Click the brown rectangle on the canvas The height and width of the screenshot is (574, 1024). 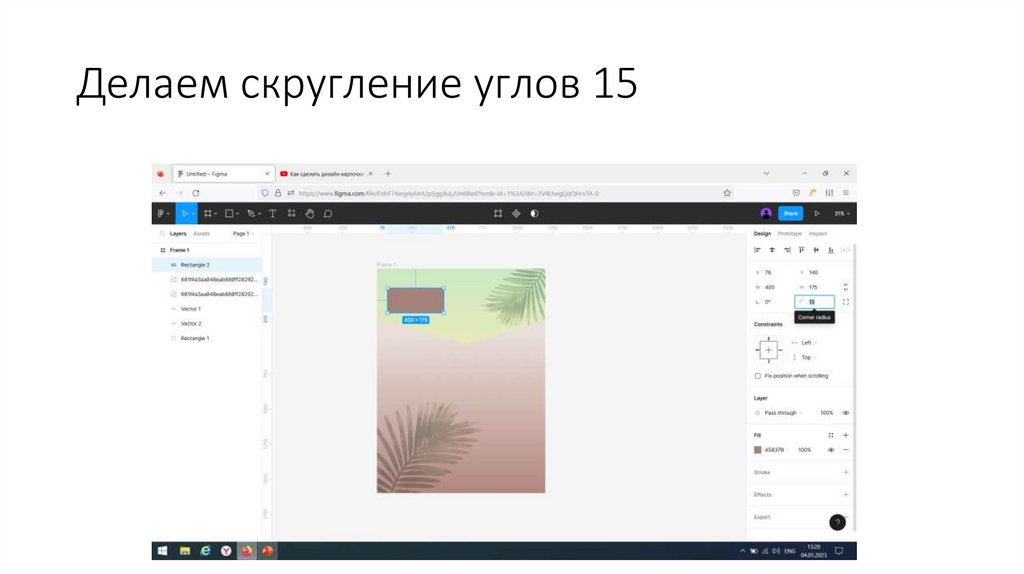pos(415,300)
